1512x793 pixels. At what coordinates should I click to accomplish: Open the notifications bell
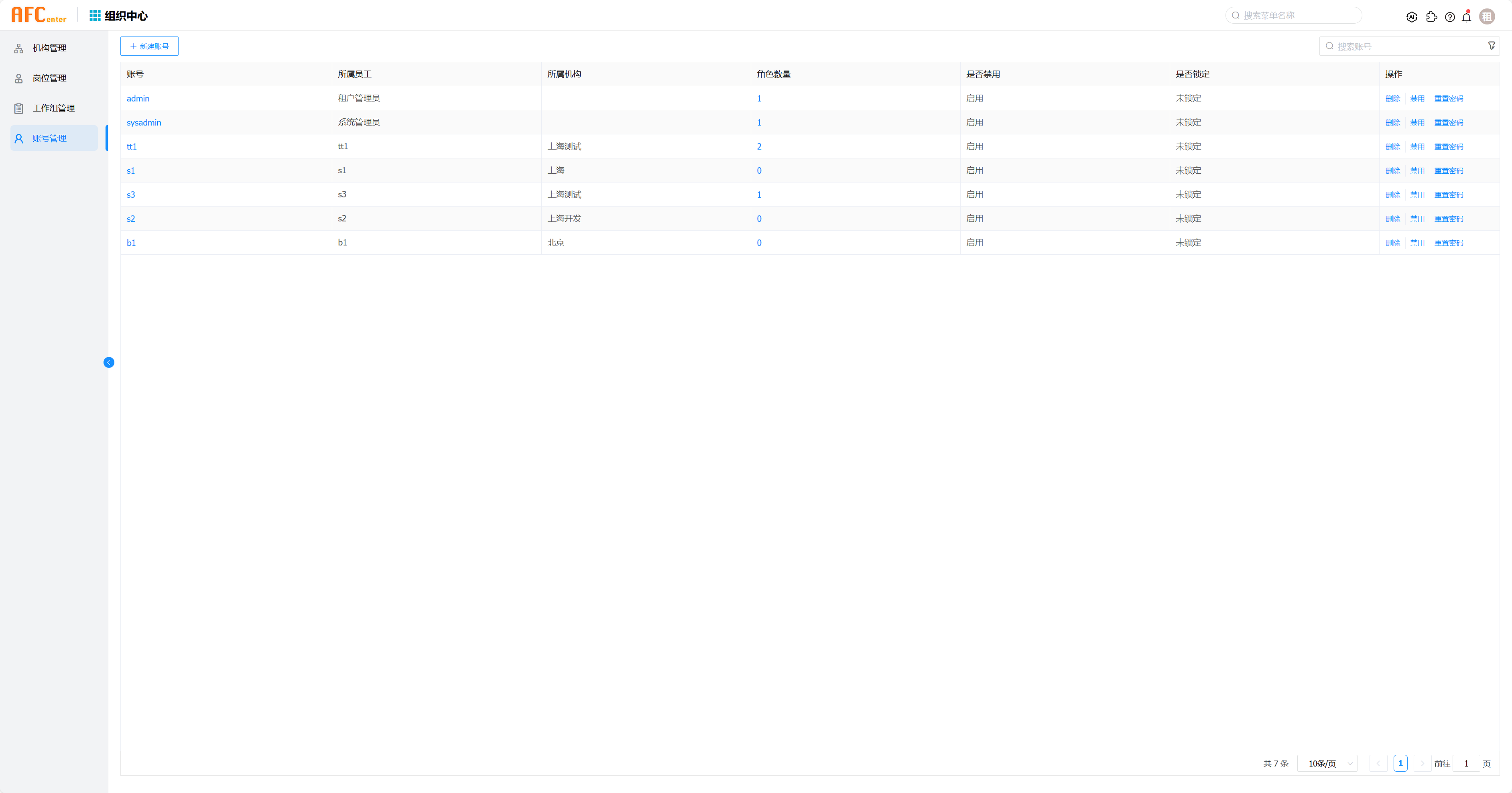[1466, 17]
